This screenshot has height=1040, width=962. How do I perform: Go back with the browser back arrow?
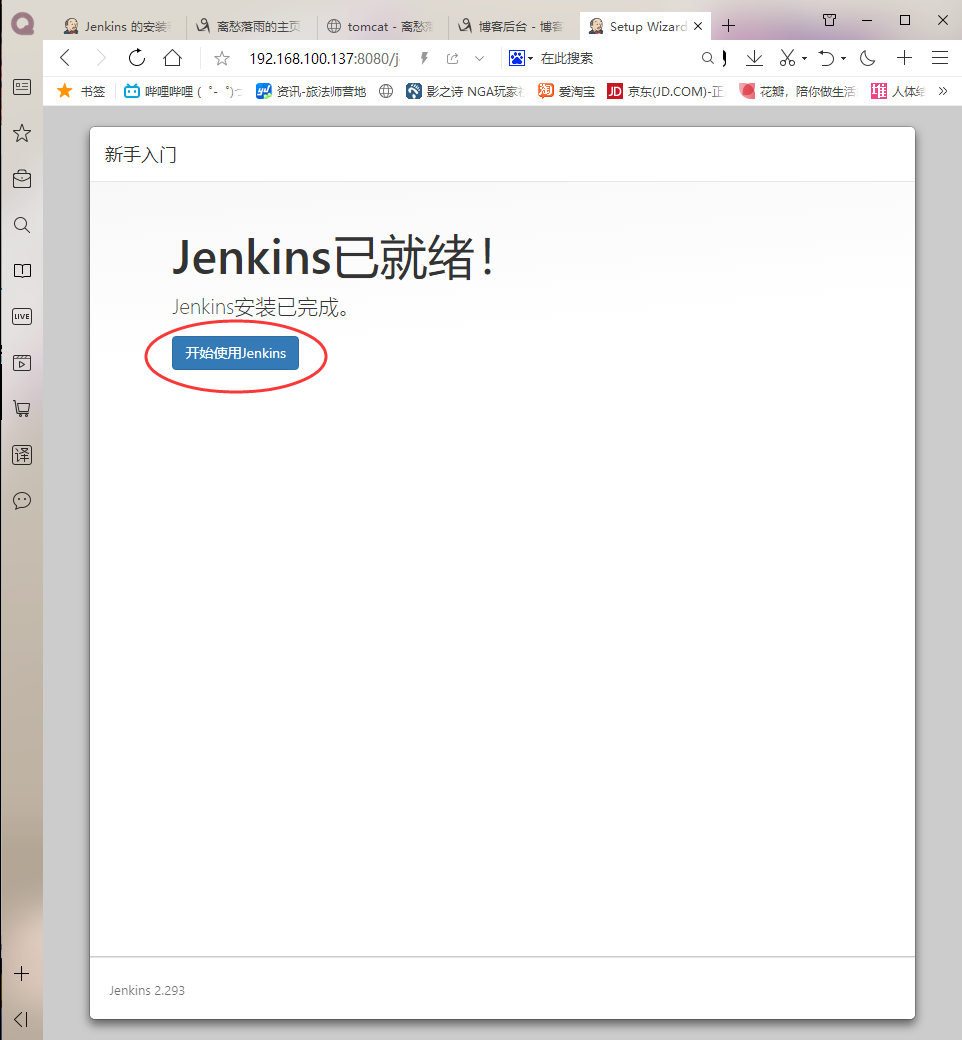(65, 58)
